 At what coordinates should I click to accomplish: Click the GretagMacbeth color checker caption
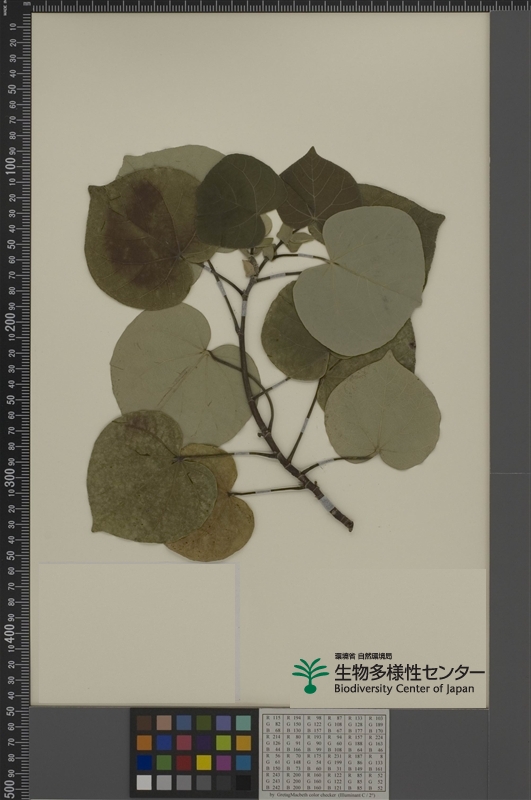coord(324,795)
